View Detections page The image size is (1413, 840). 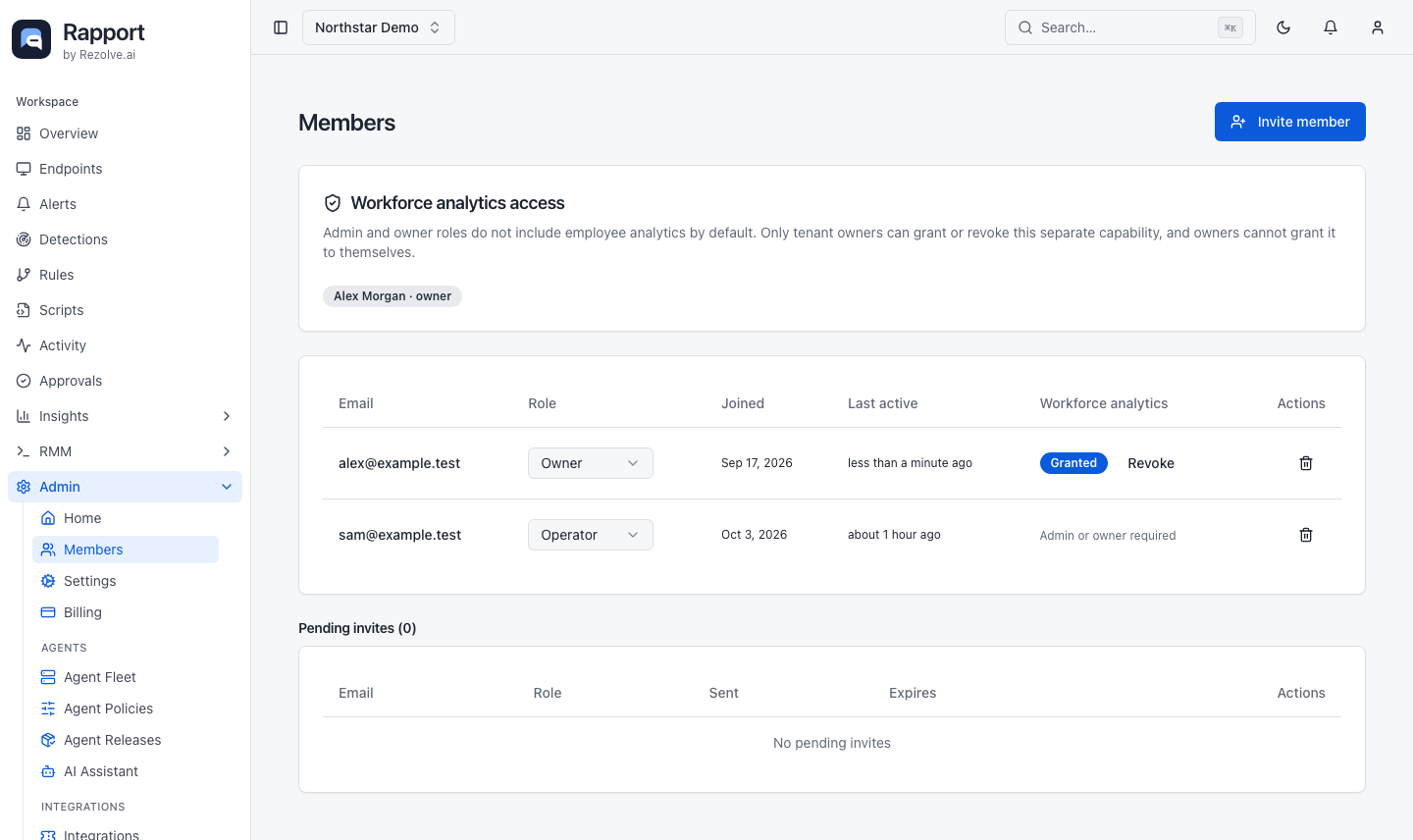(x=125, y=239)
